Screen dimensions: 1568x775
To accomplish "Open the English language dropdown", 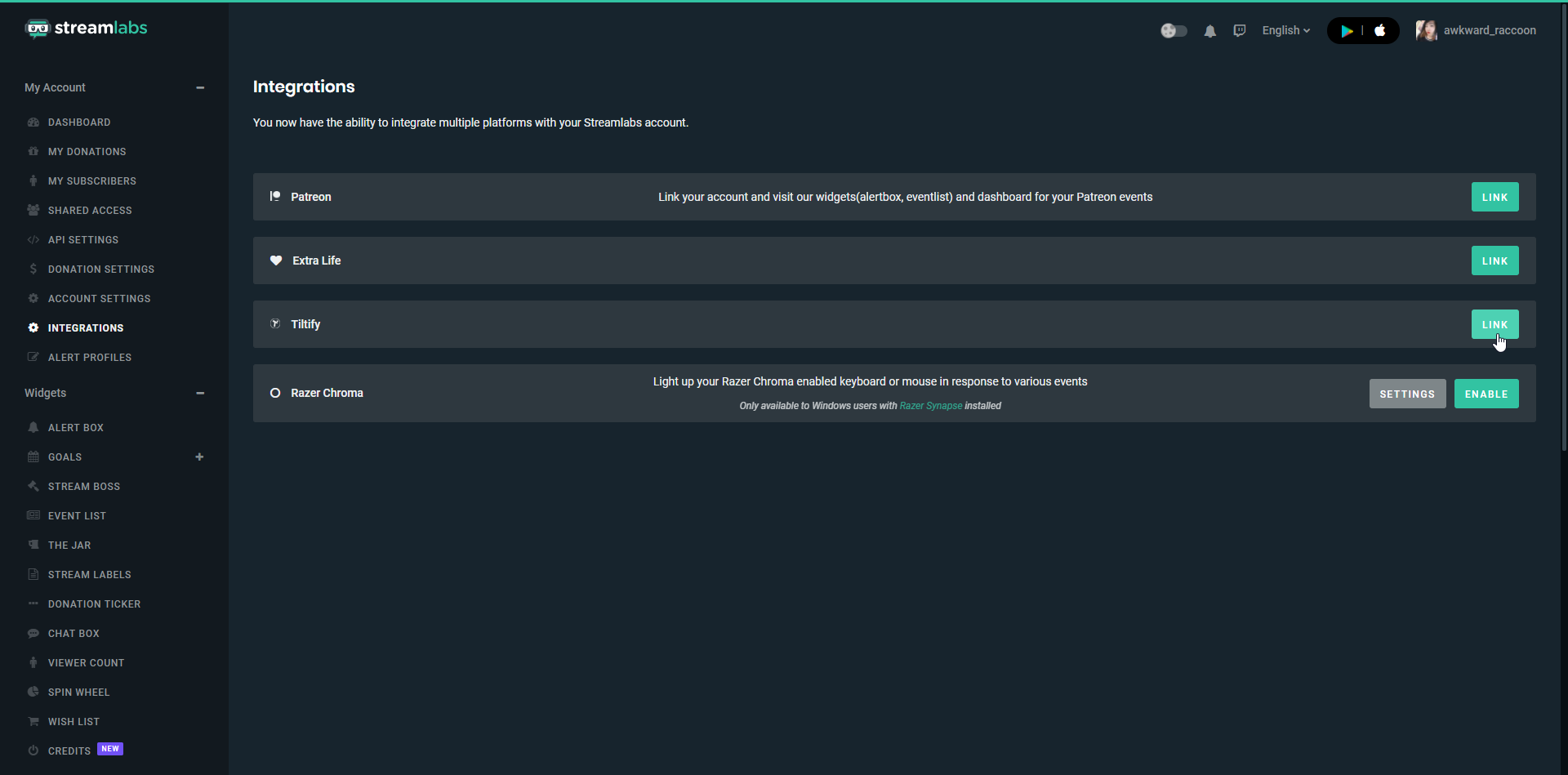I will 1285,30.
